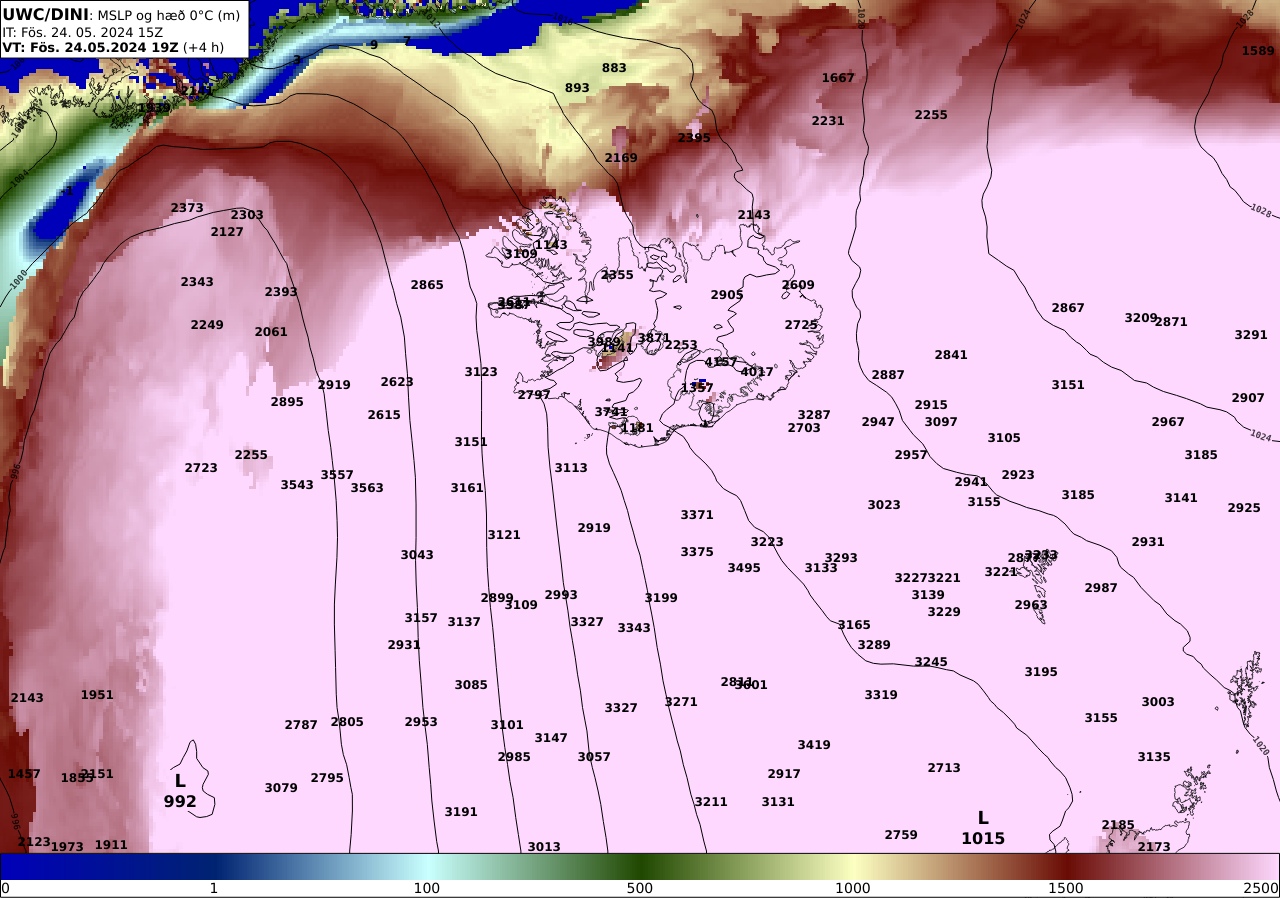Click the height value 2865

(427, 285)
